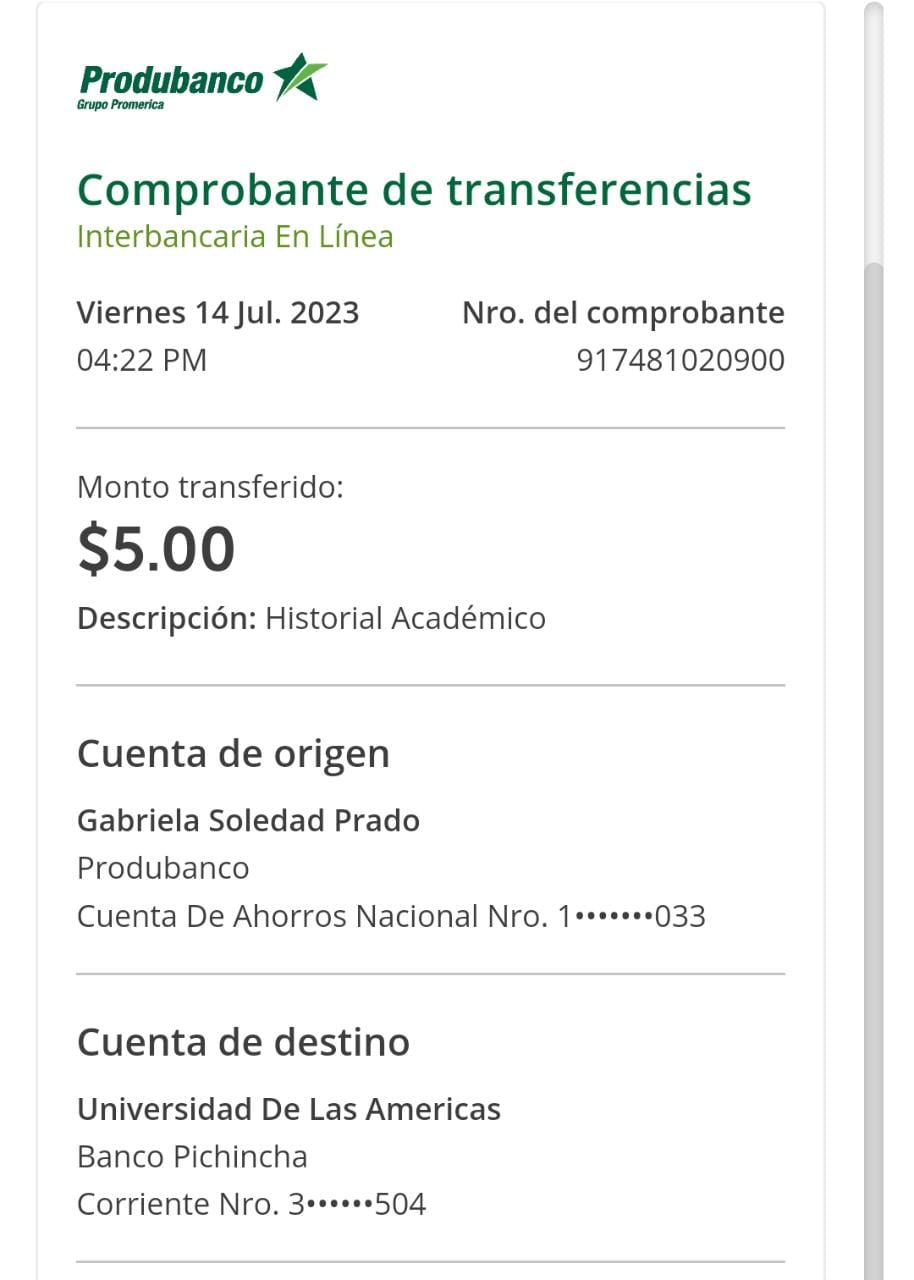The width and height of the screenshot is (914, 1280).
Task: Select the Cuenta De Ahorros Nacional number
Action: [x=391, y=916]
